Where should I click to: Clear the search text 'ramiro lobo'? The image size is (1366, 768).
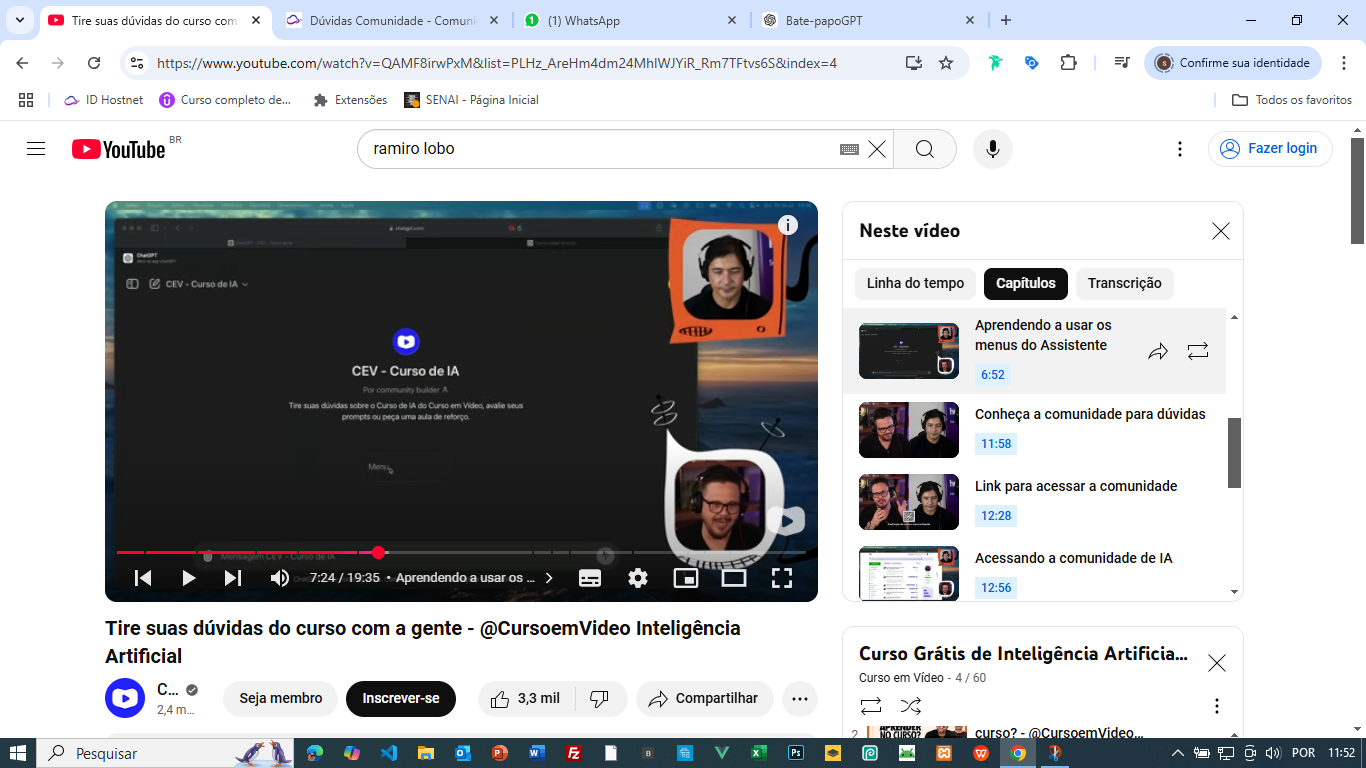pos(877,149)
